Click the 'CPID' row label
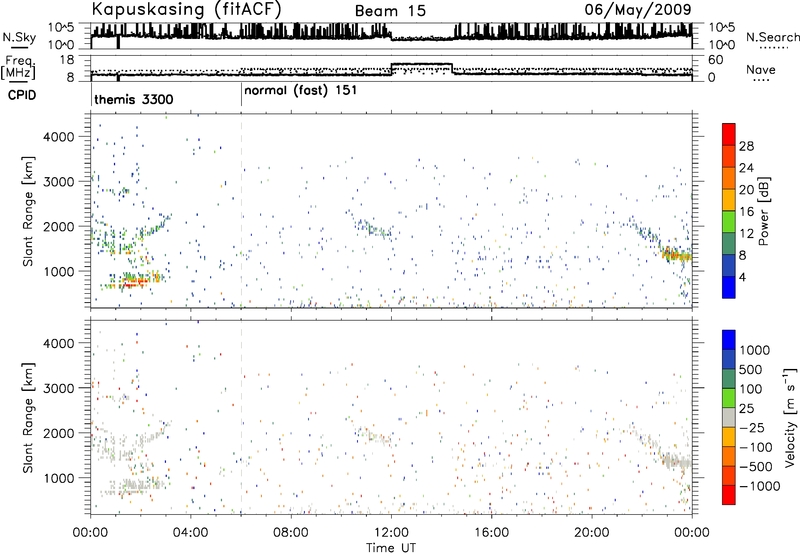This screenshot has height=554, width=800. point(21,95)
